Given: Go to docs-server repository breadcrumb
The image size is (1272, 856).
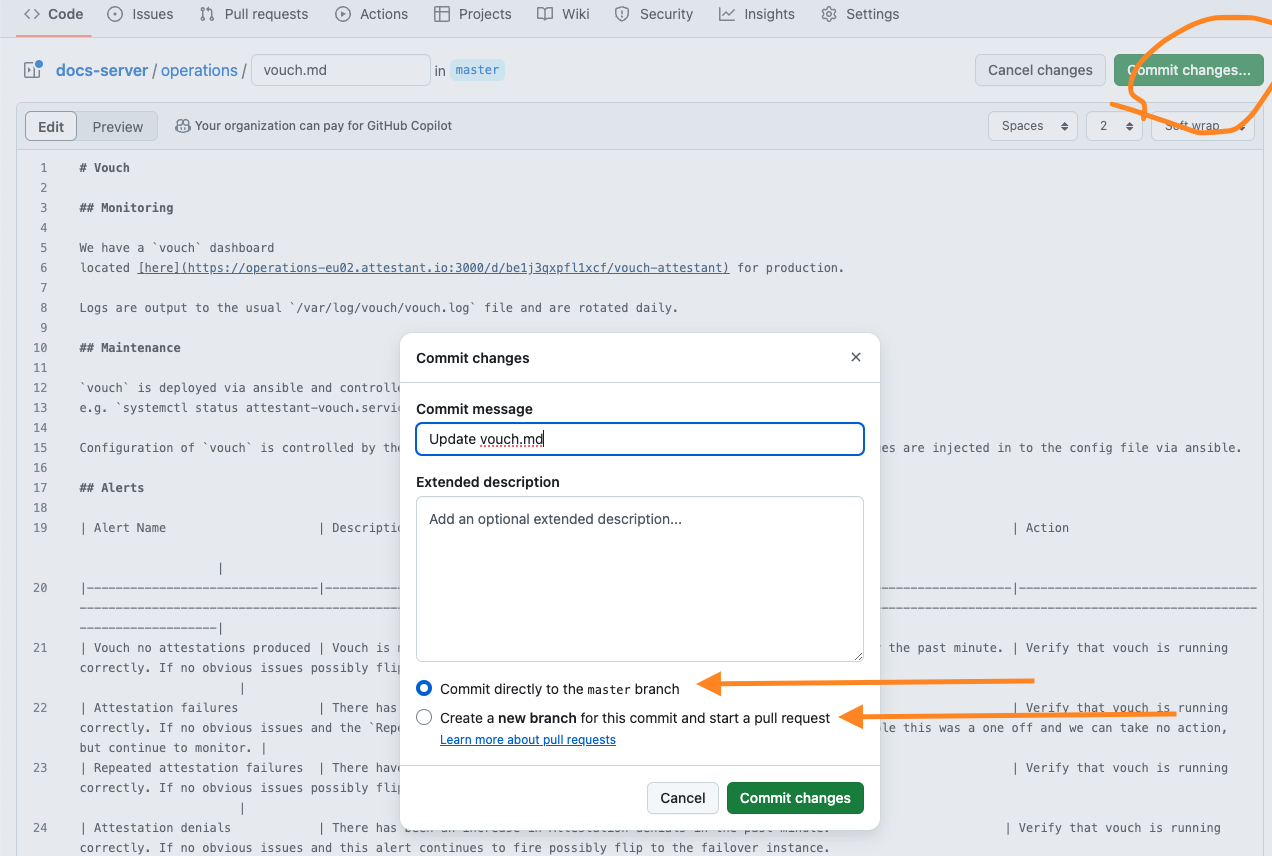Looking at the screenshot, I should [x=102, y=70].
